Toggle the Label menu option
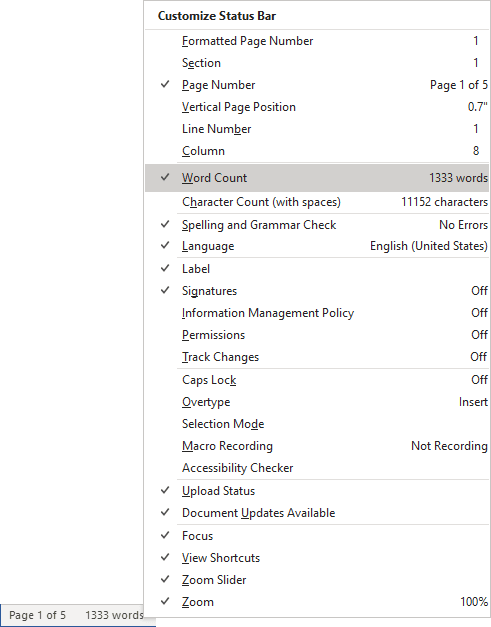 tap(317, 269)
